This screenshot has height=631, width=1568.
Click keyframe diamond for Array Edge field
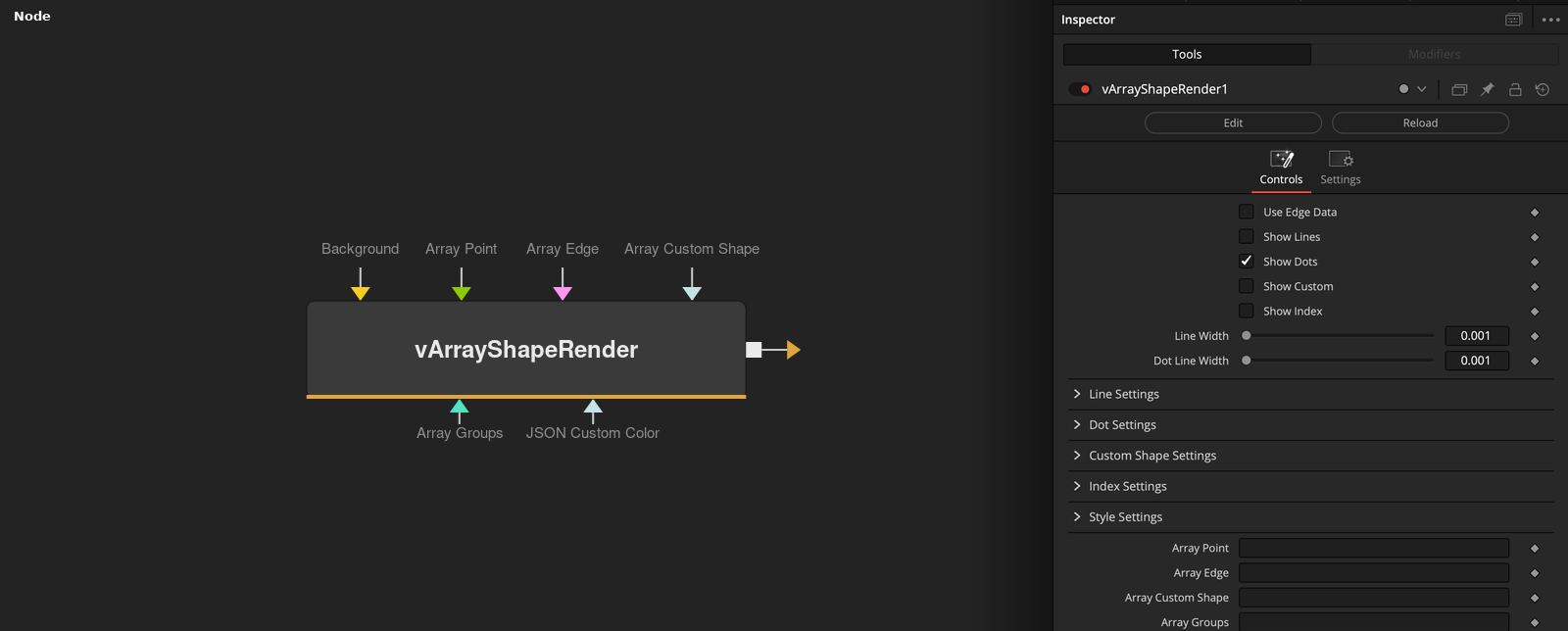[x=1535, y=573]
